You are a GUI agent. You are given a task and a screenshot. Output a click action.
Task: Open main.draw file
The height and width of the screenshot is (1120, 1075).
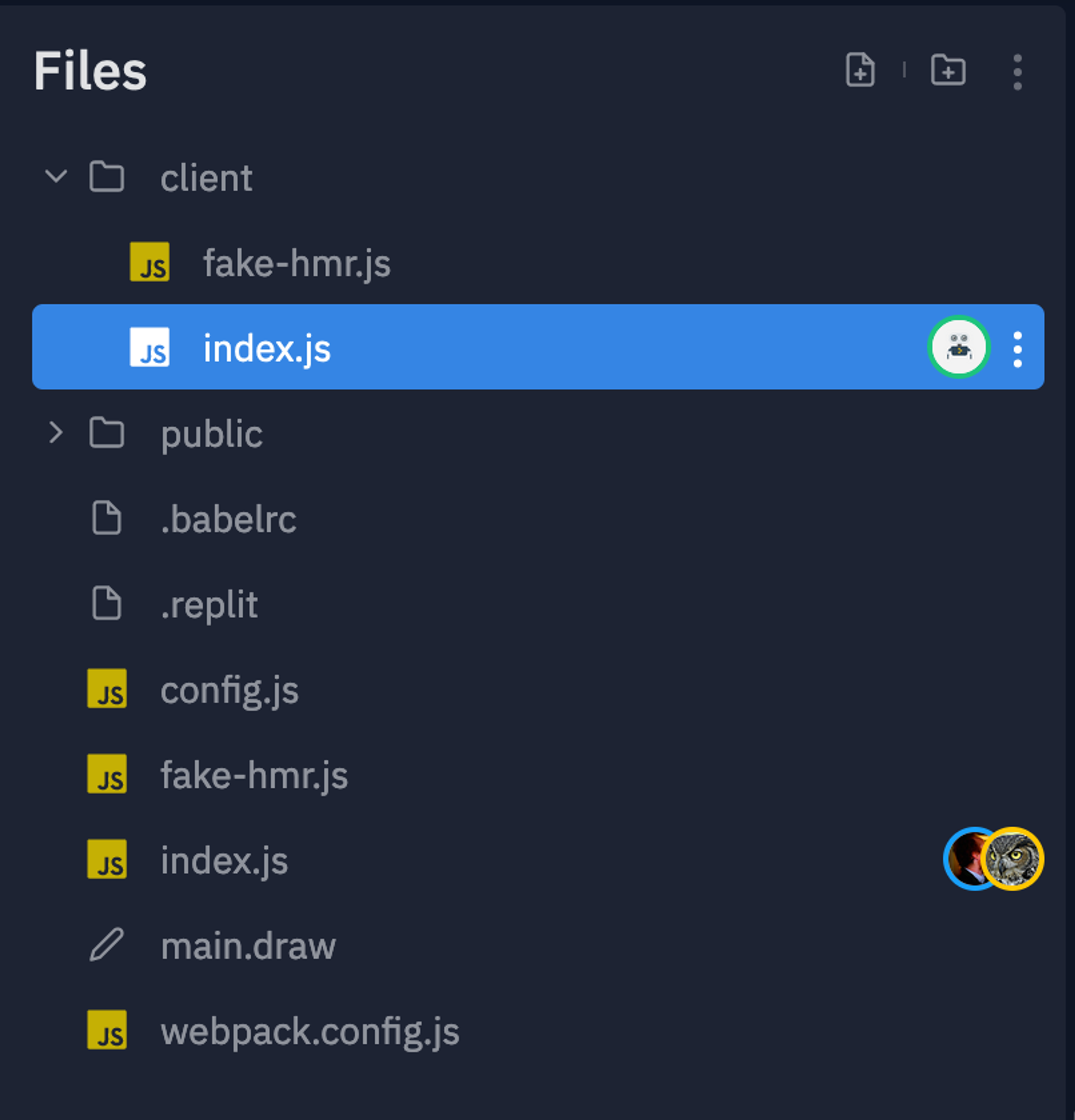[248, 946]
